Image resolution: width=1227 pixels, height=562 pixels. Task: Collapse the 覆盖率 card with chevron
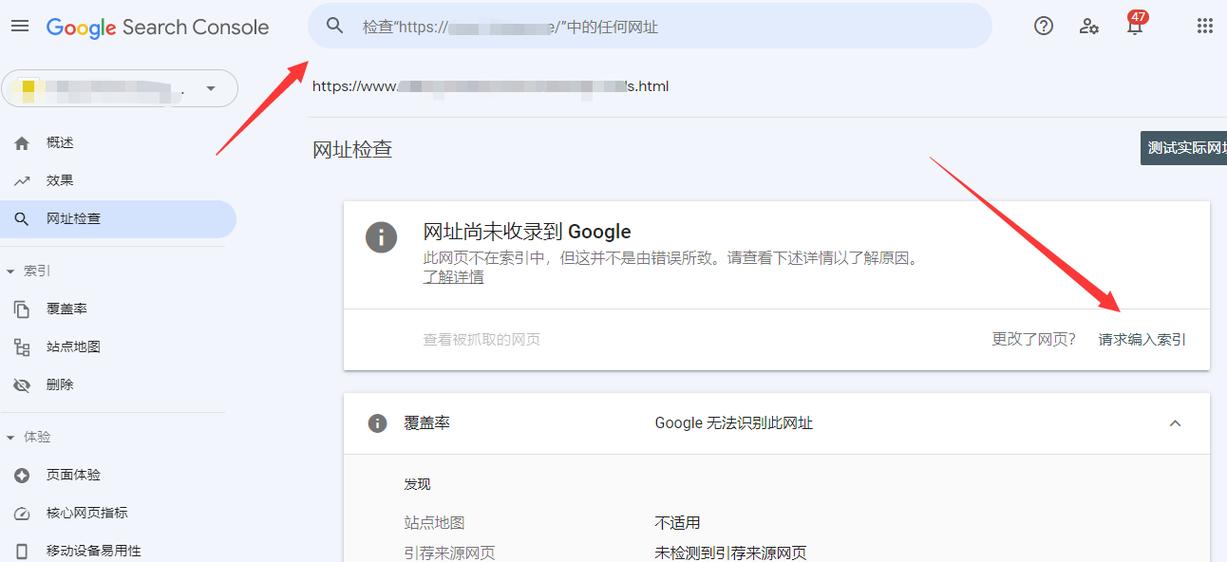(1175, 423)
